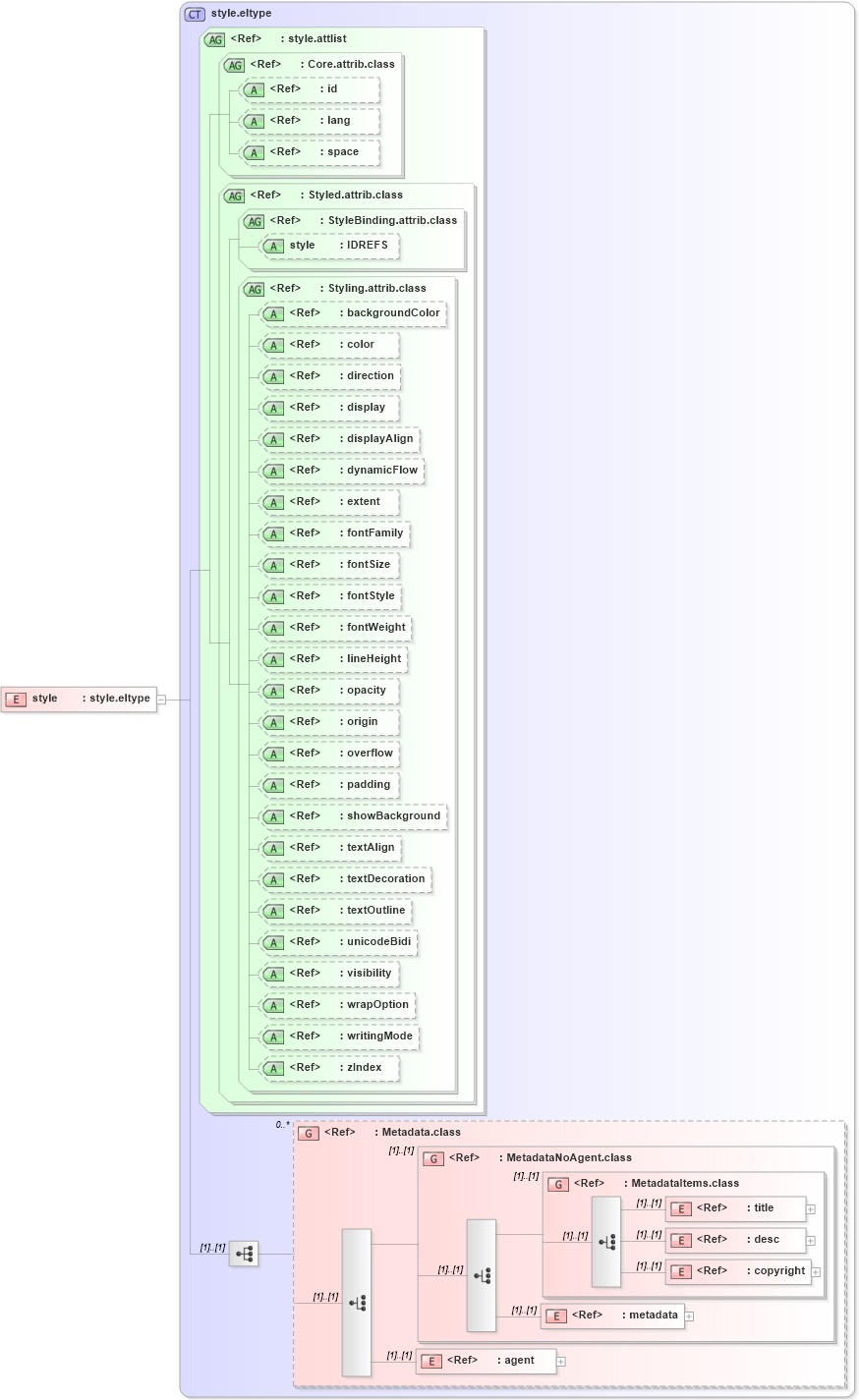Viewport: 859px width, 1400px height.
Task: Click the A icon of lang attribute
Action: click(x=254, y=121)
